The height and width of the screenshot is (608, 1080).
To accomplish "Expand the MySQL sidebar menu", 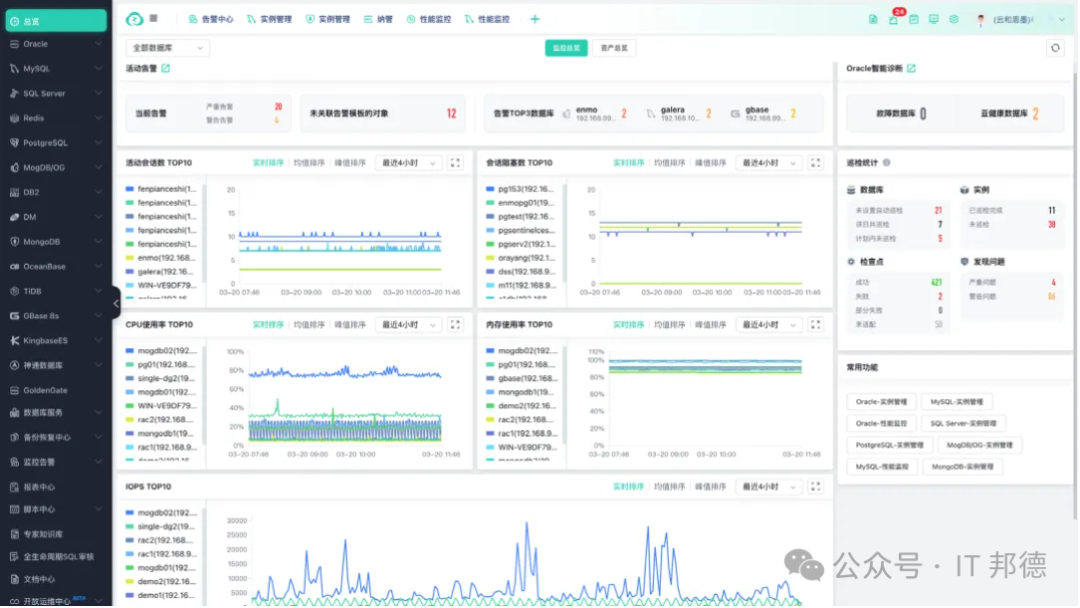I will 56,69.
